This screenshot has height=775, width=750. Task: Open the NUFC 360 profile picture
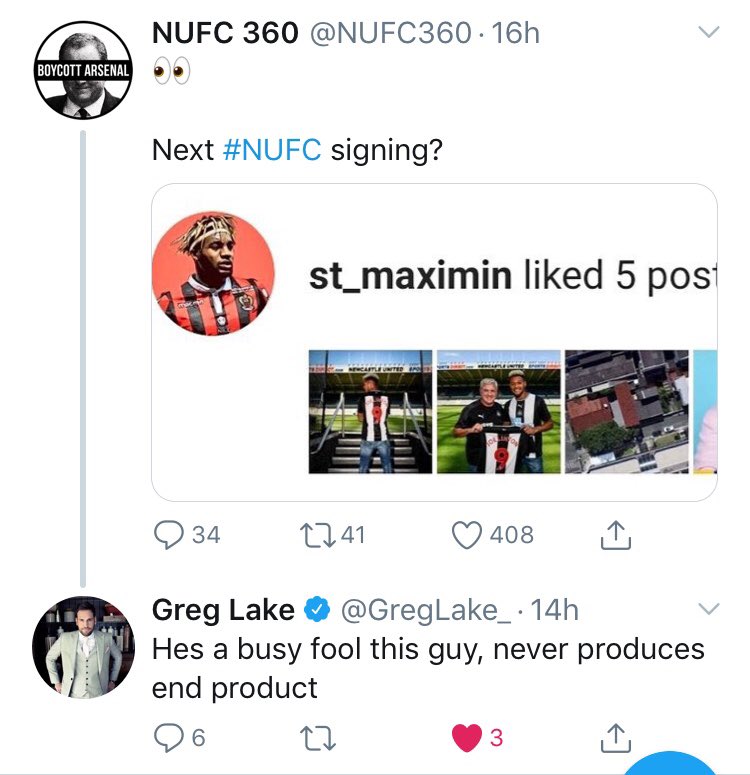[83, 70]
